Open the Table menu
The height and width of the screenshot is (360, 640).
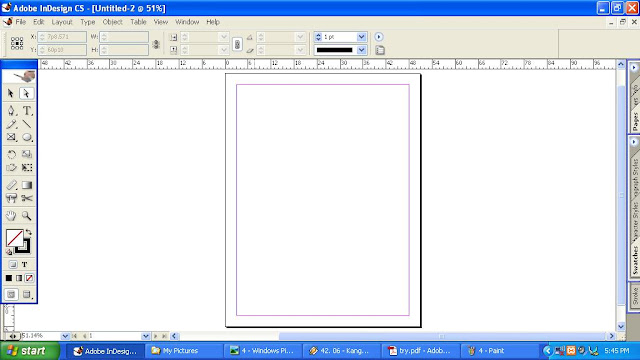click(138, 22)
